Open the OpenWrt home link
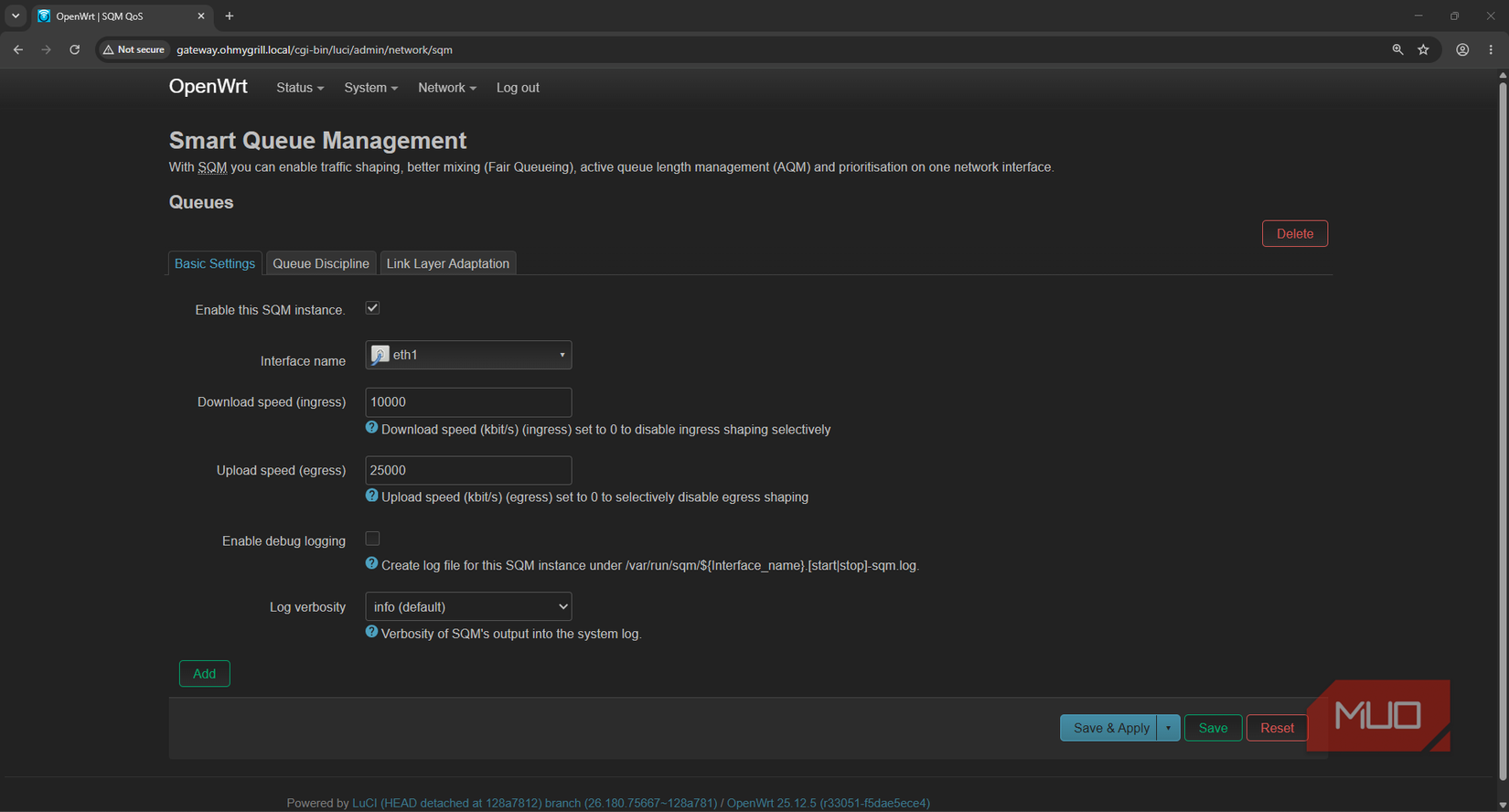The width and height of the screenshot is (1509, 812). point(208,87)
